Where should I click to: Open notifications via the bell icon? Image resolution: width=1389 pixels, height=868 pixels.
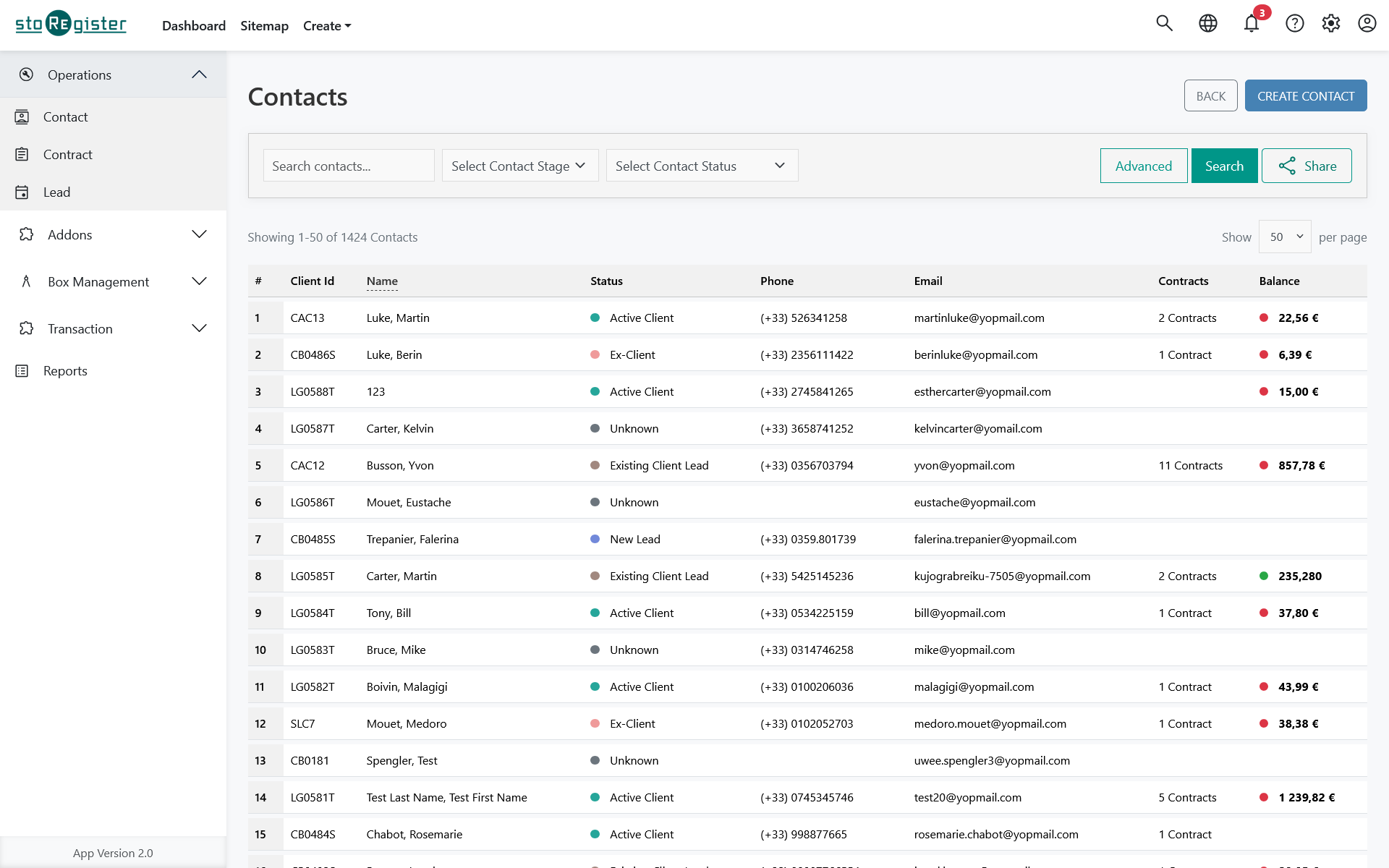[1252, 23]
